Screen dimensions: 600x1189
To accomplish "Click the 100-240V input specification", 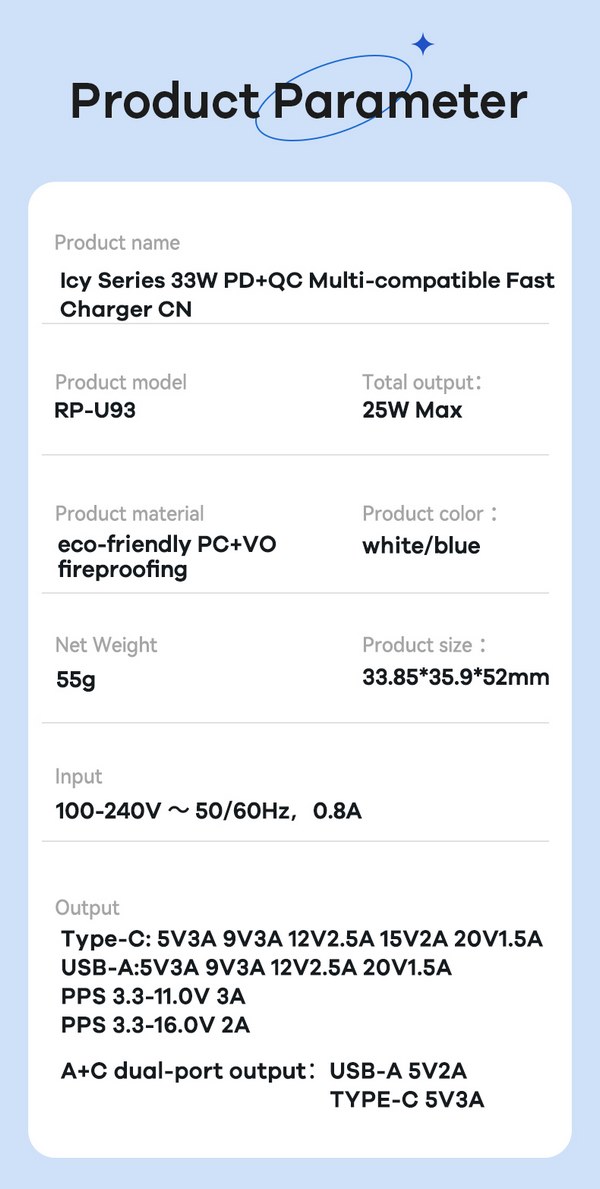I will (x=208, y=810).
